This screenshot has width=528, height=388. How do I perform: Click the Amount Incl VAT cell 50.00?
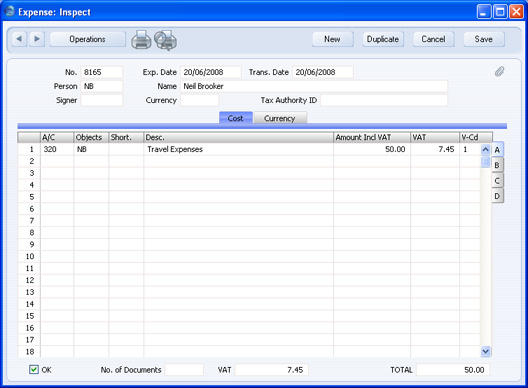click(372, 149)
